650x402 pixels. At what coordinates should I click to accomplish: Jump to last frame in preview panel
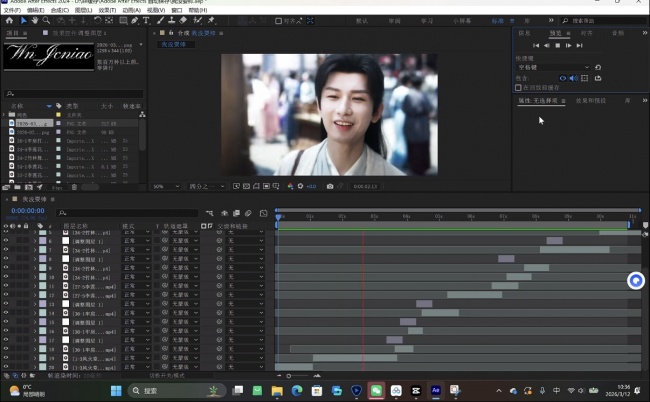point(580,46)
